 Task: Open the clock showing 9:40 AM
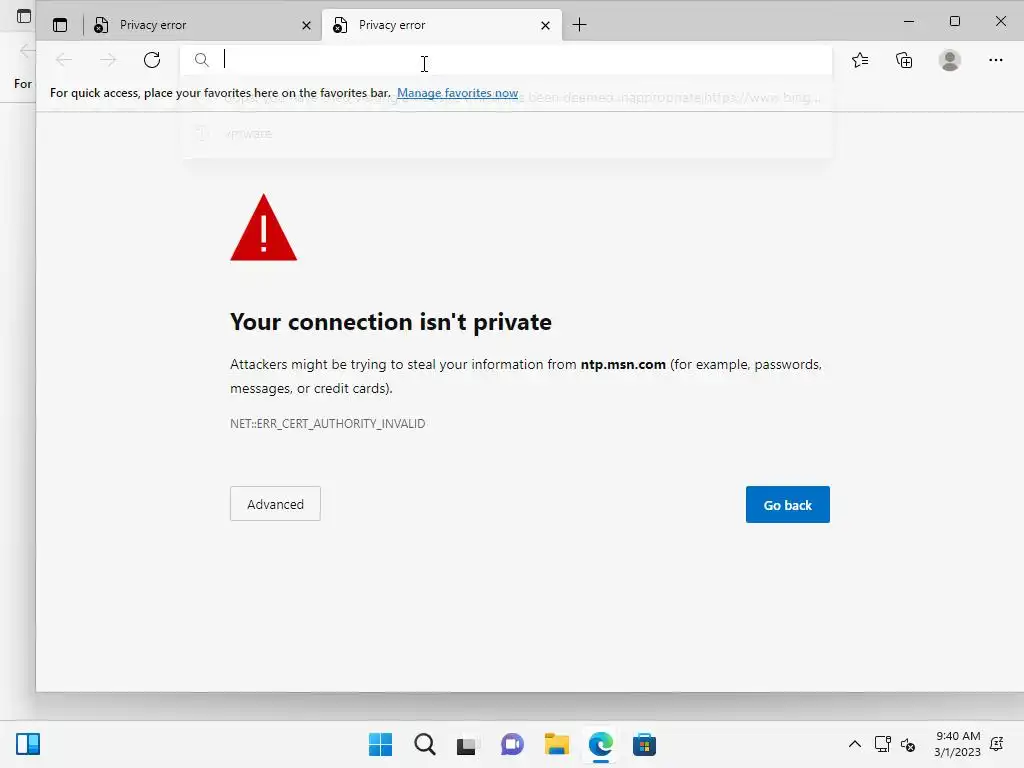957,744
